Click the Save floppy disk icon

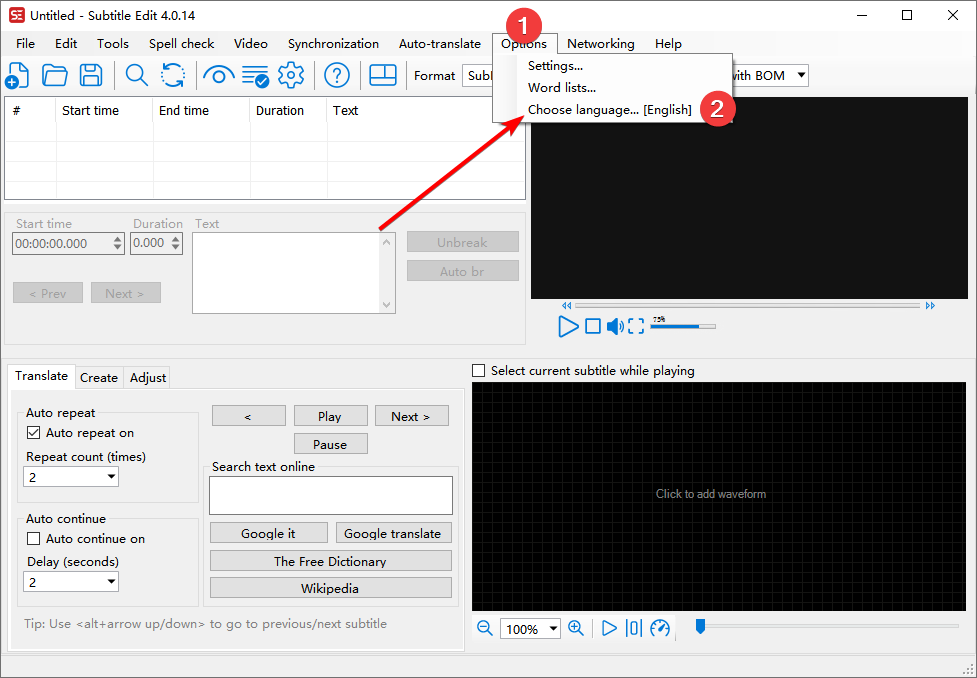point(91,75)
